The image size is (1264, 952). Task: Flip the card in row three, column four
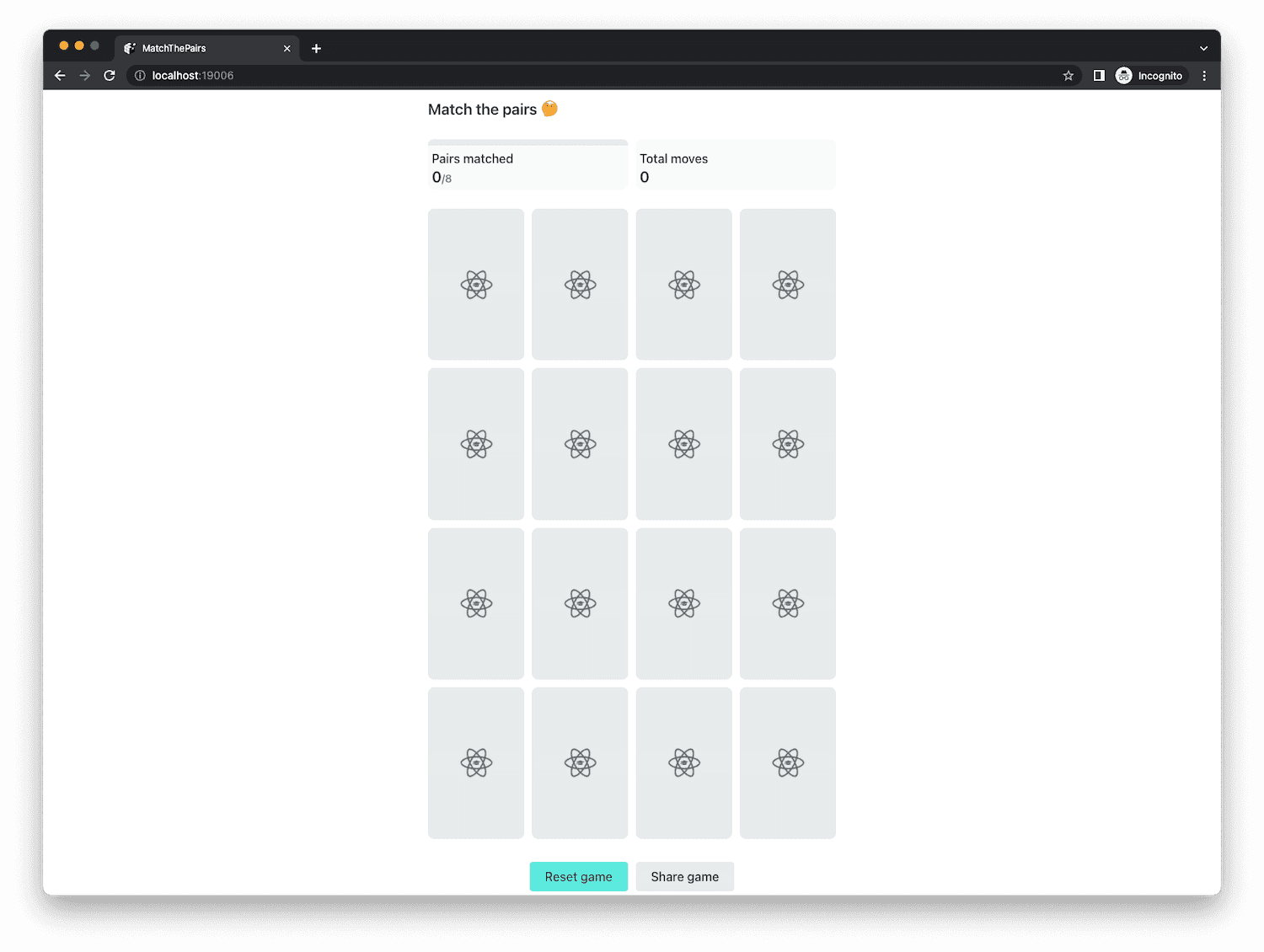(x=788, y=603)
